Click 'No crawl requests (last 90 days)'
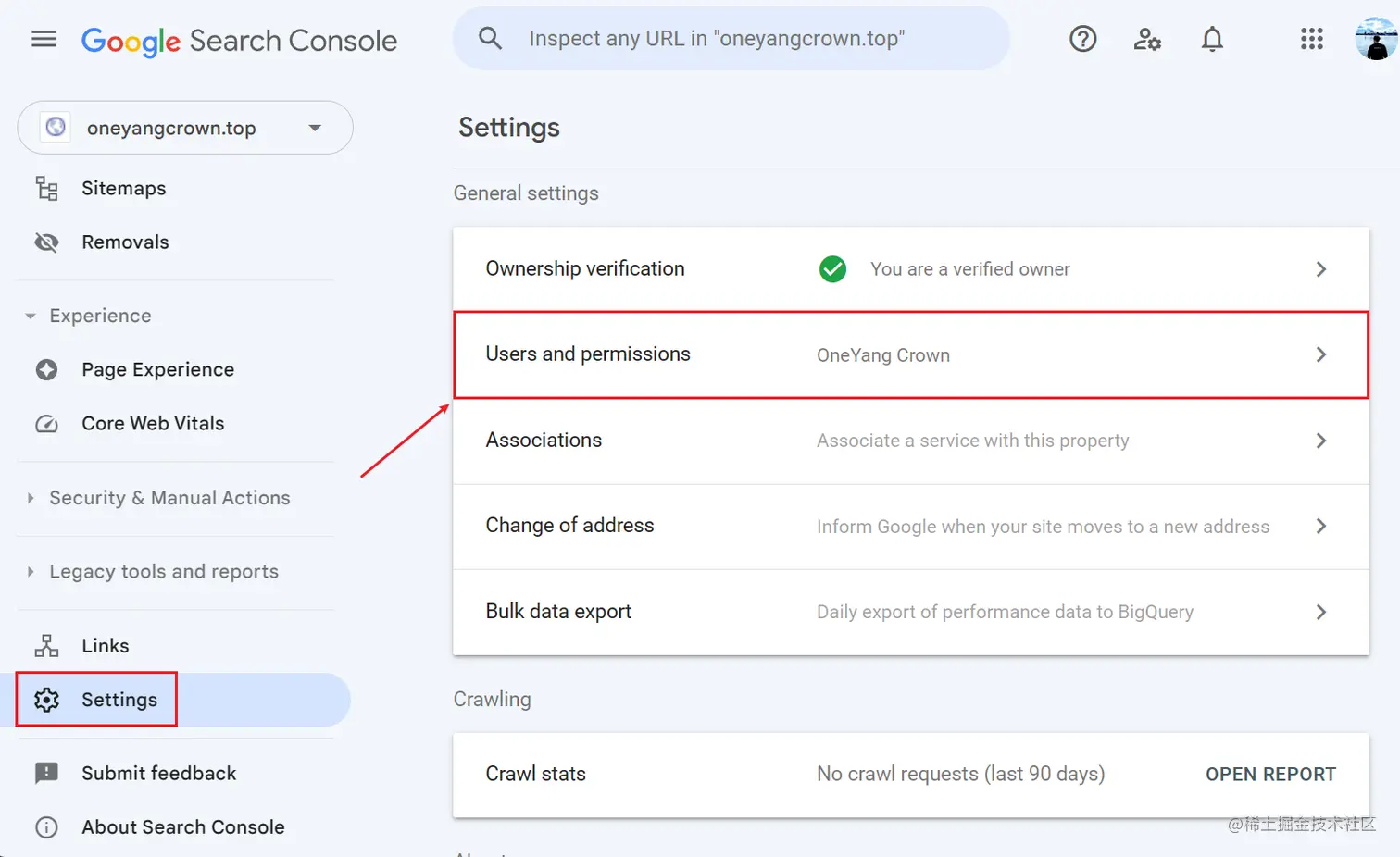The image size is (1400, 857). click(x=960, y=774)
